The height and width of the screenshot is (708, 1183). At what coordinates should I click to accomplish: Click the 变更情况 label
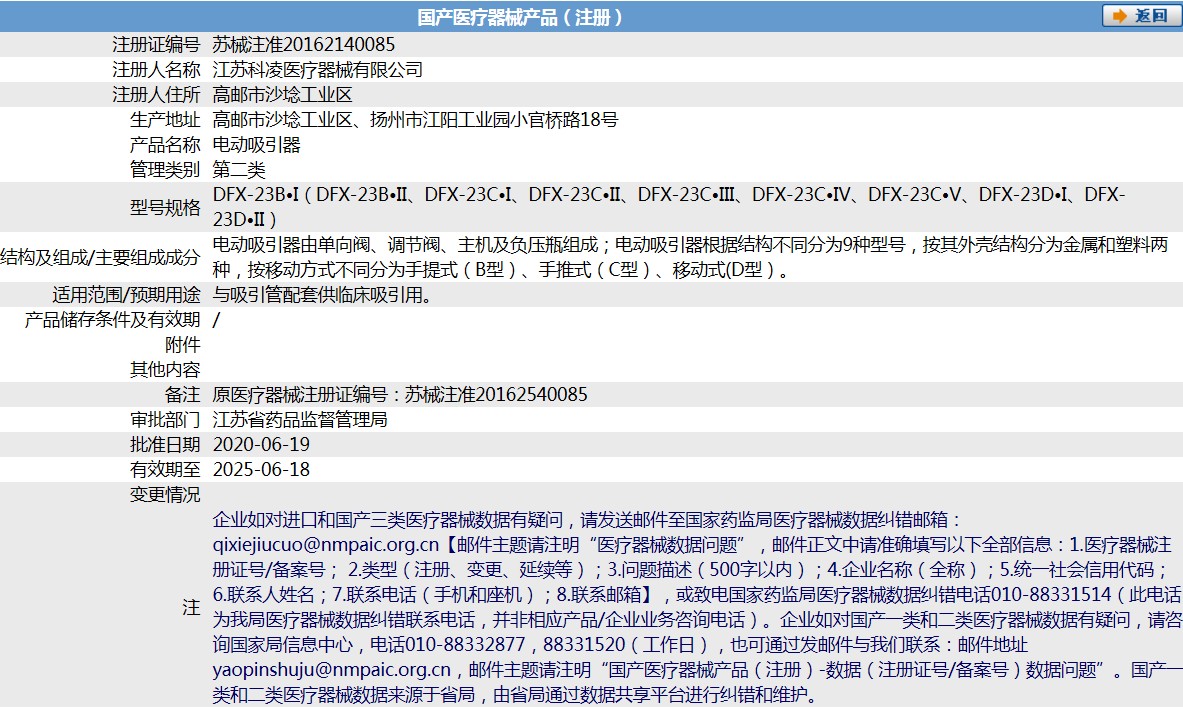click(165, 494)
